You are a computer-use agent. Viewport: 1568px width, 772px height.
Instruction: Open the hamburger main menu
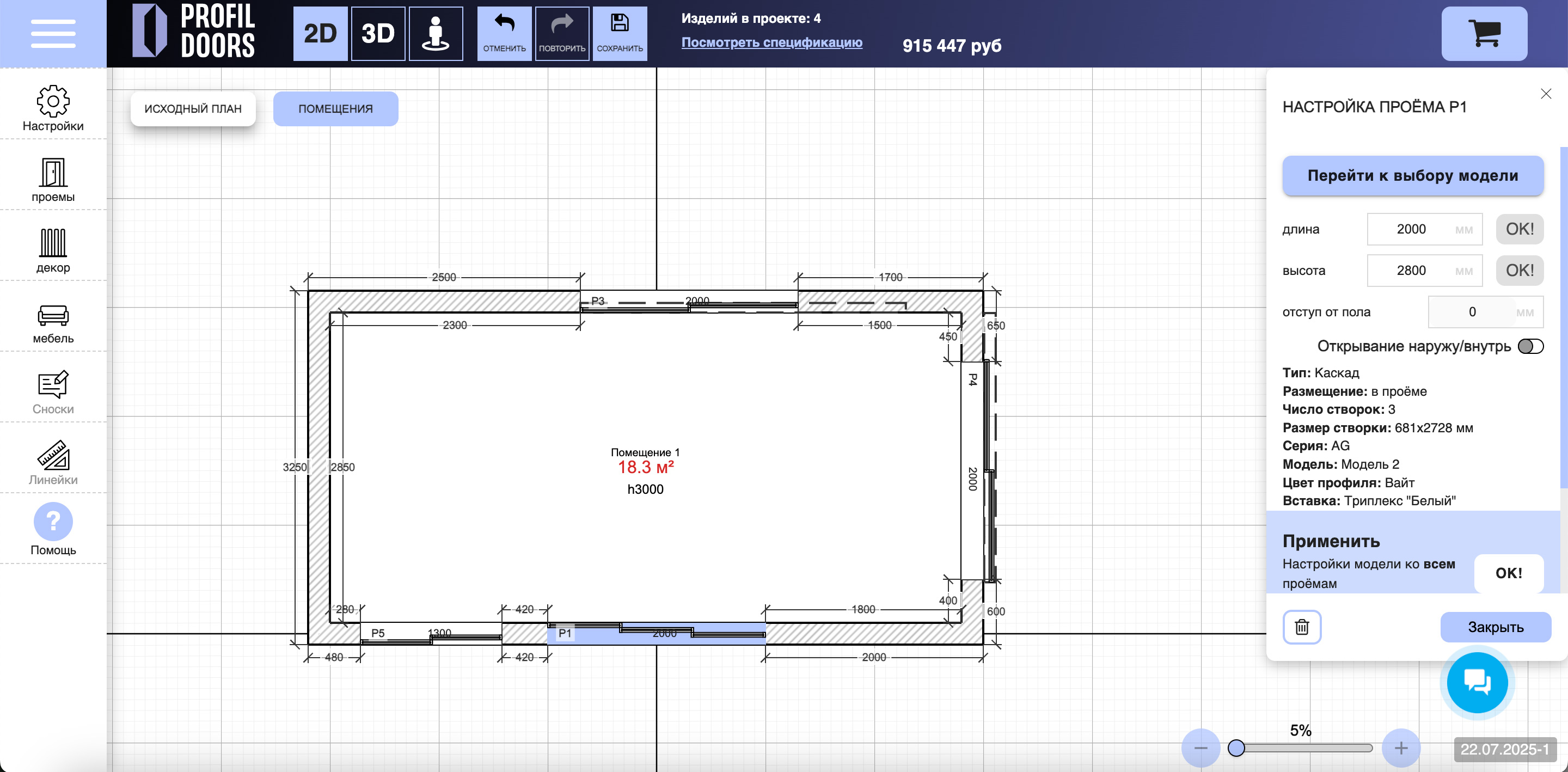click(x=53, y=34)
